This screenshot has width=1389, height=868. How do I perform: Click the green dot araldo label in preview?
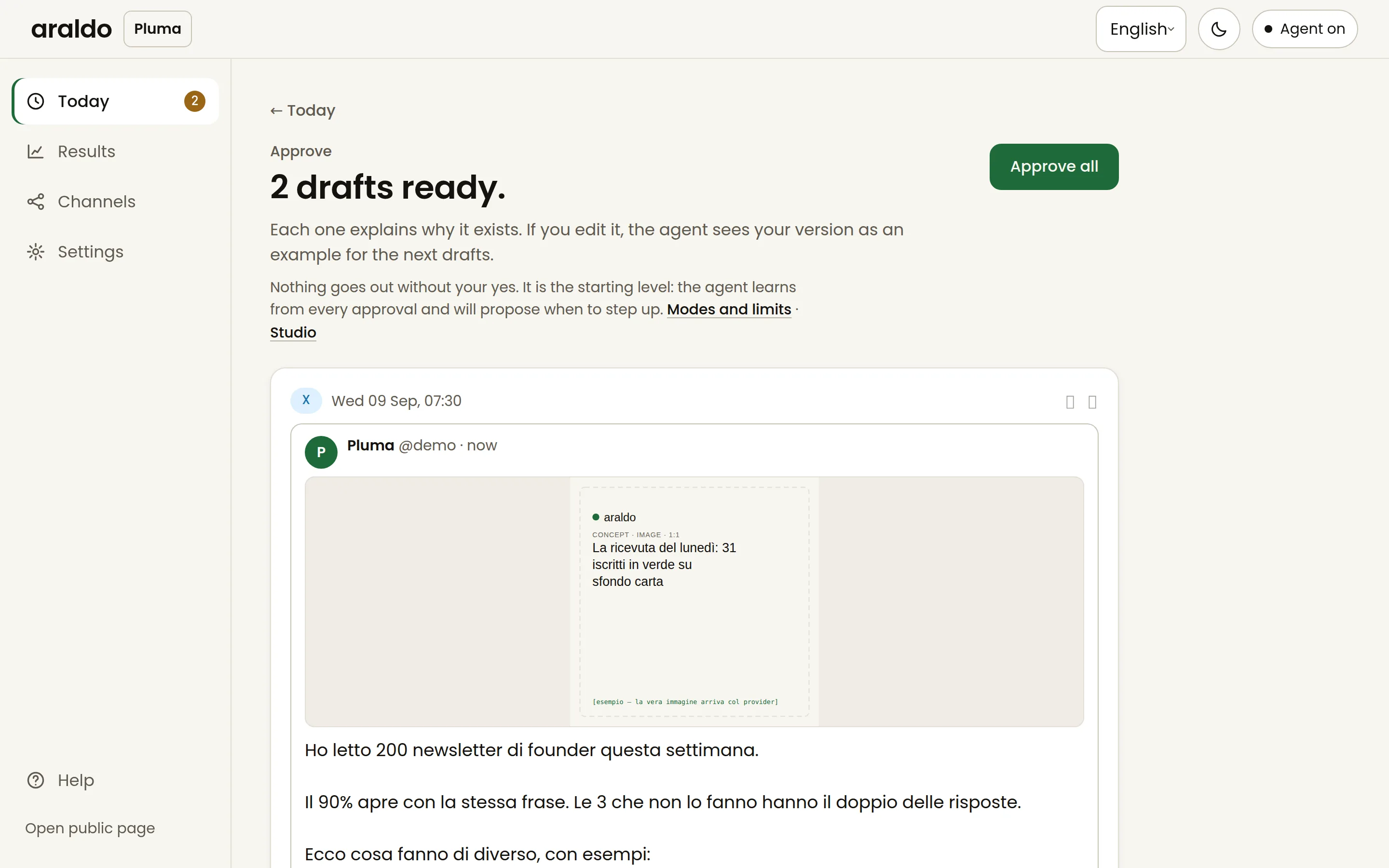[x=613, y=517]
